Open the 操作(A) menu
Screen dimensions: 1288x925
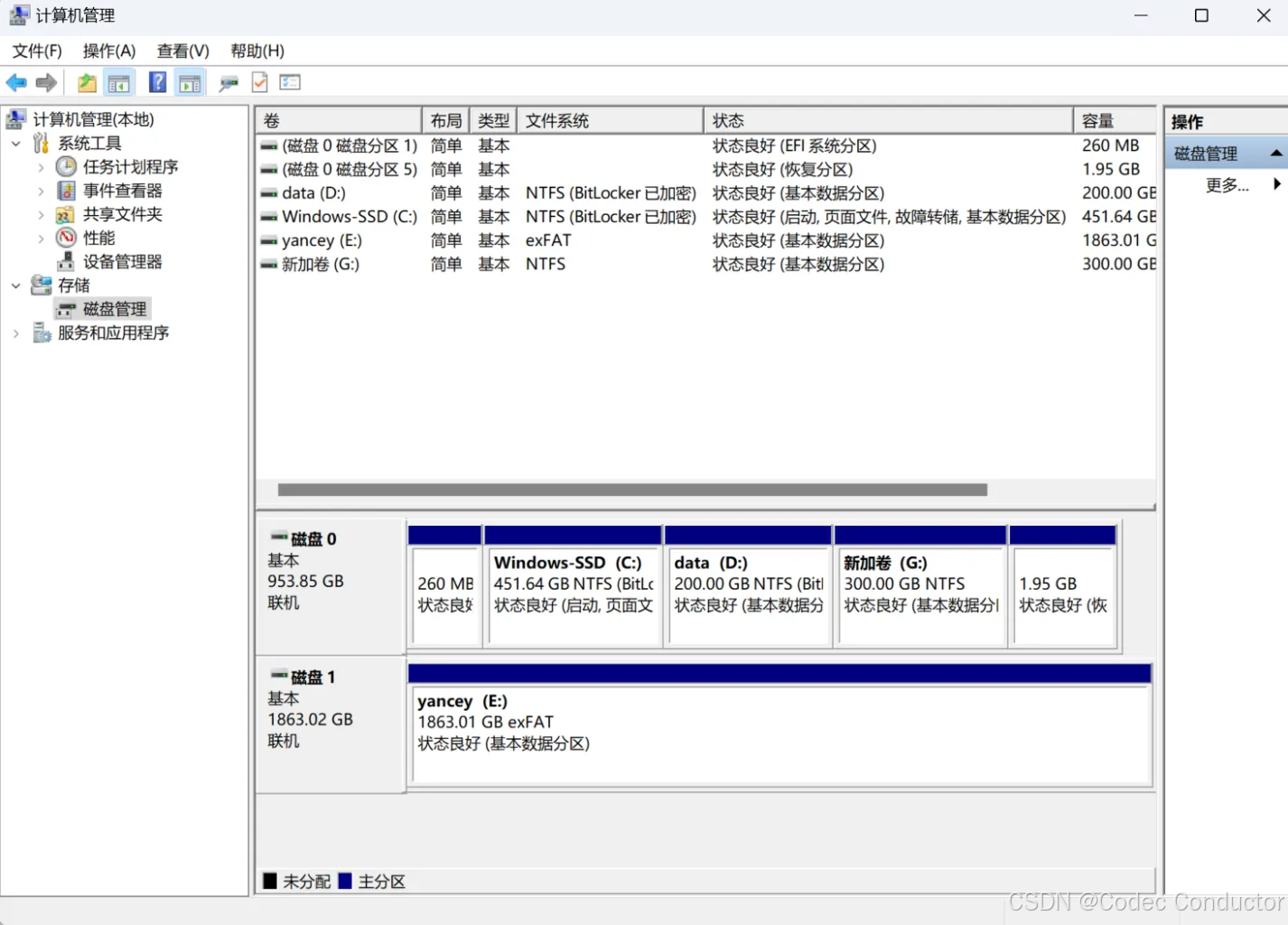pyautogui.click(x=109, y=51)
